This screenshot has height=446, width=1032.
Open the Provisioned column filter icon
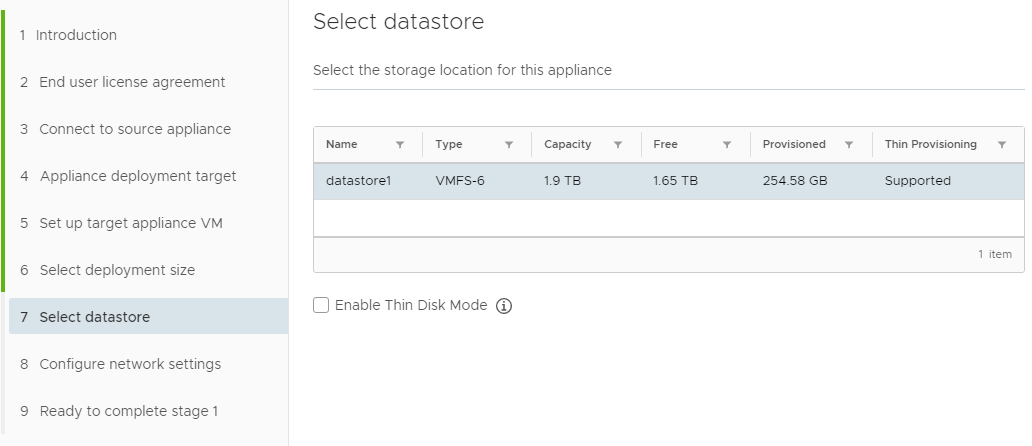click(x=849, y=145)
